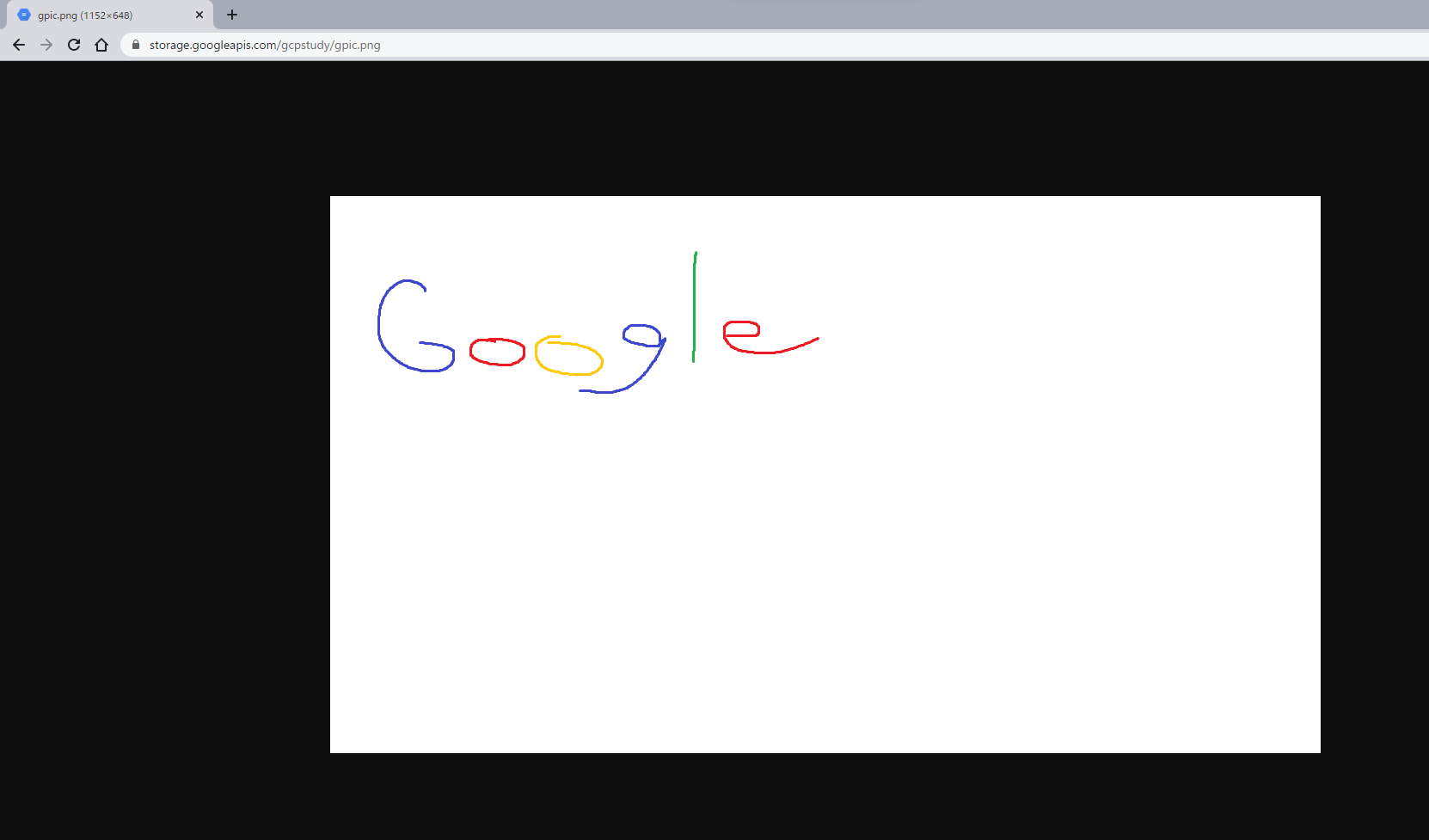This screenshot has height=840, width=1429.
Task: Open the browser home page
Action: tap(101, 45)
